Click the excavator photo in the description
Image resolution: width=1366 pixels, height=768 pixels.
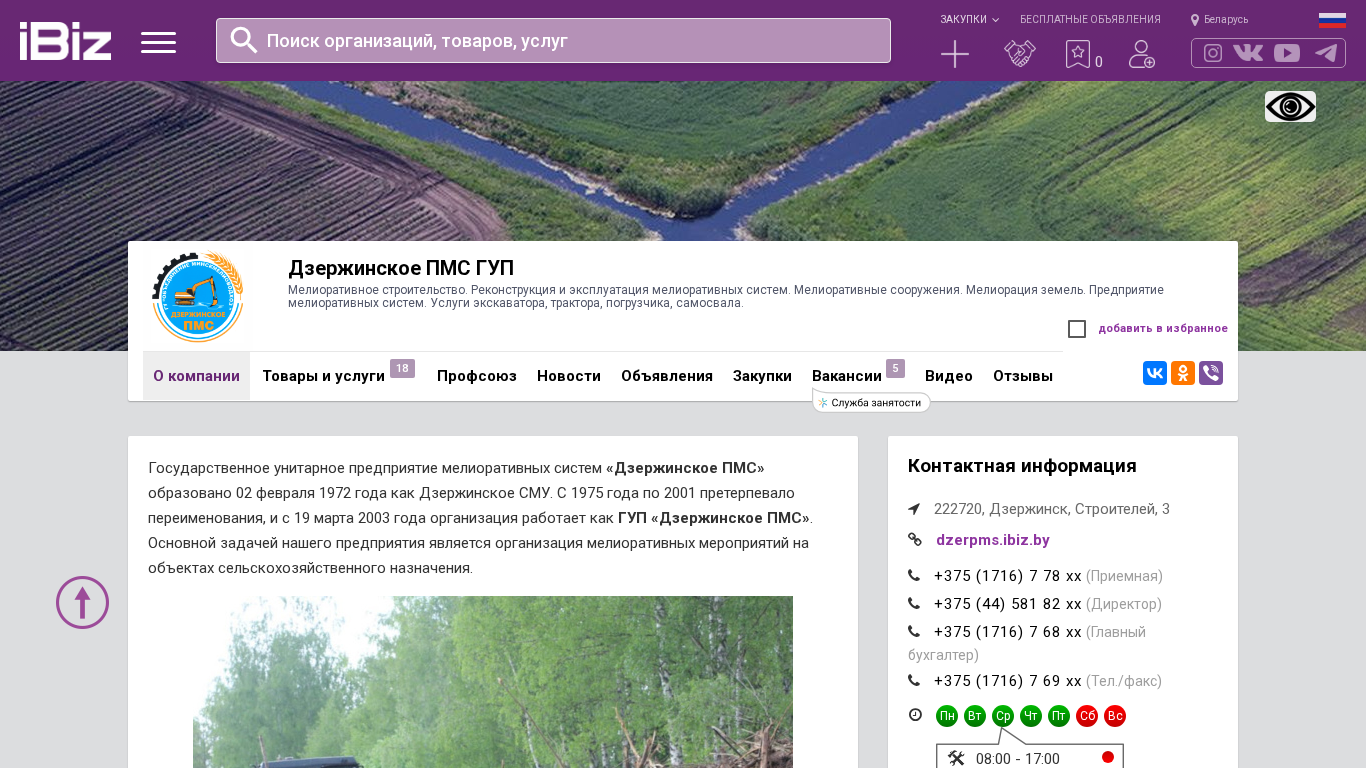point(493,682)
